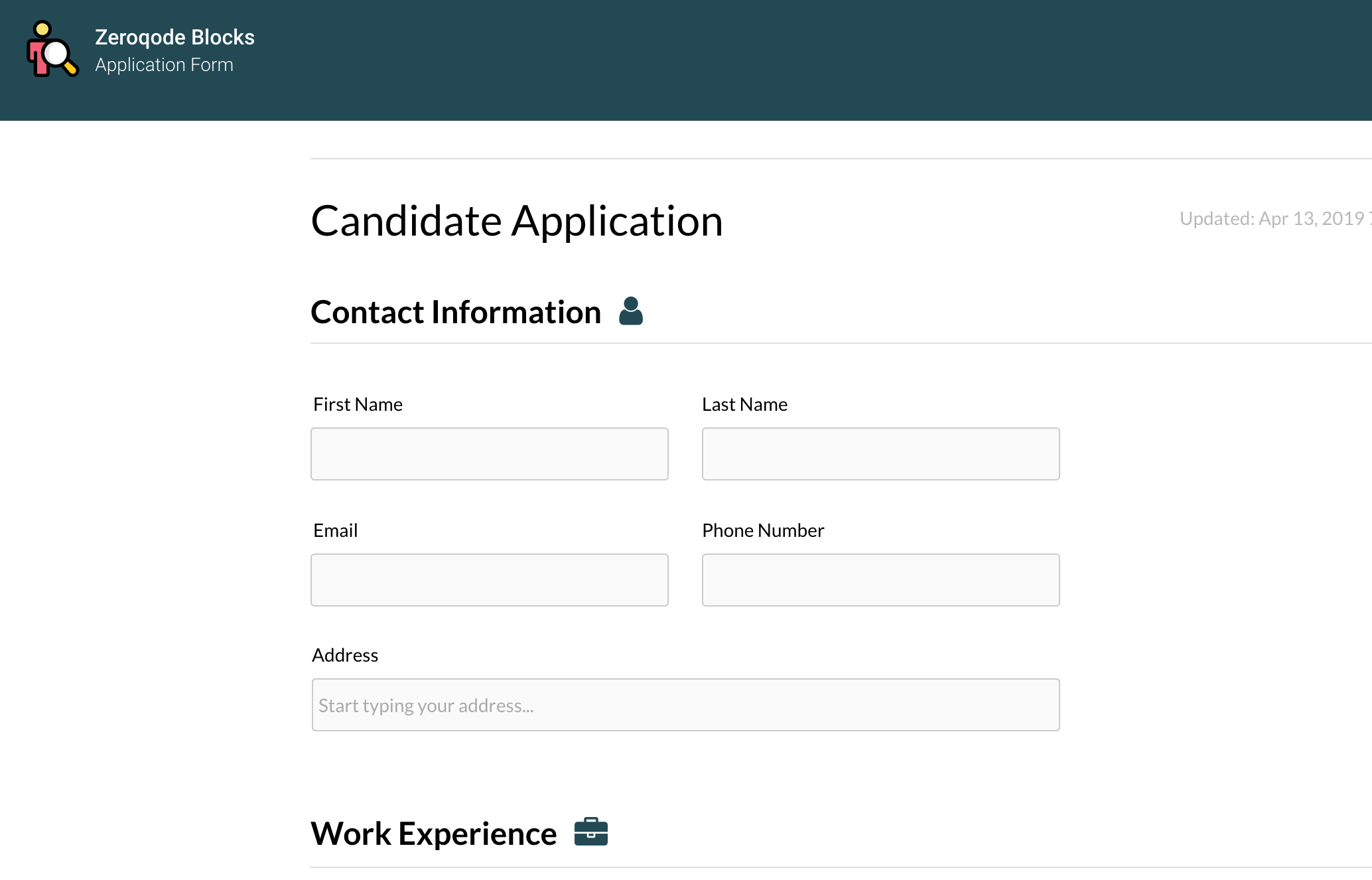Click the Work Experience section heading
Viewport: 1372px width, 880px height.
(x=434, y=834)
